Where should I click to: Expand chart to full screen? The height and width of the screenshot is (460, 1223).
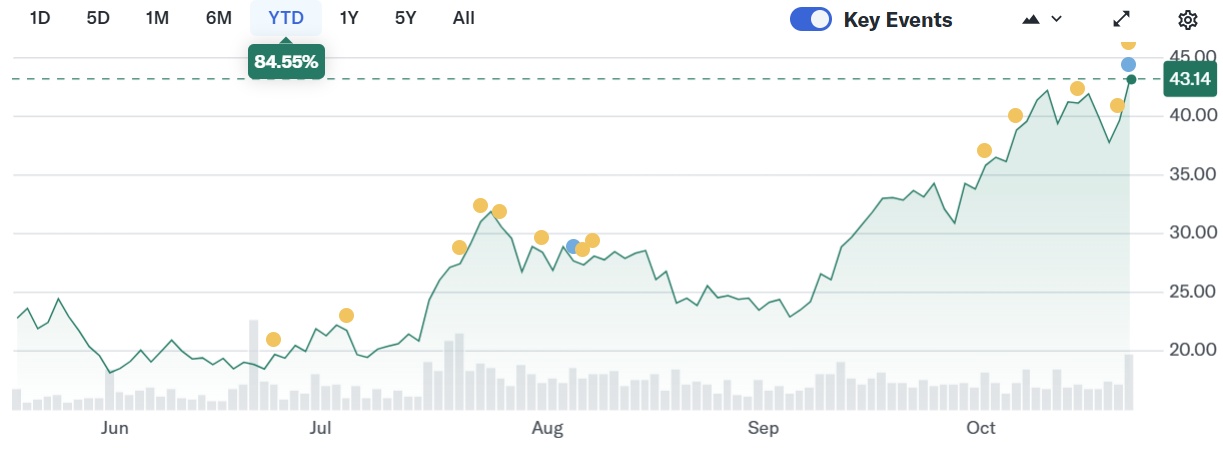pyautogui.click(x=1122, y=19)
